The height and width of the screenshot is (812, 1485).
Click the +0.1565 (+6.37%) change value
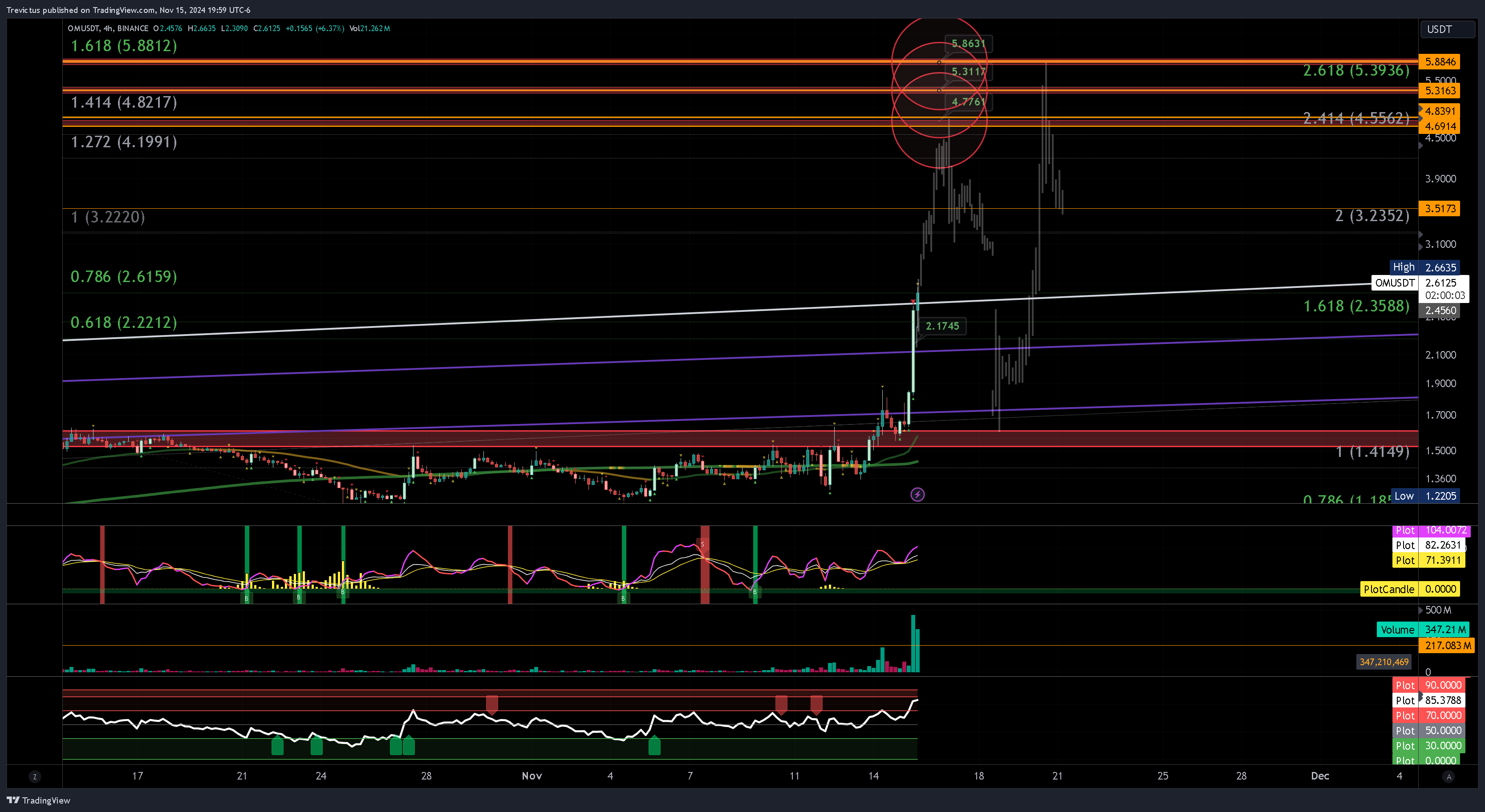coord(315,28)
